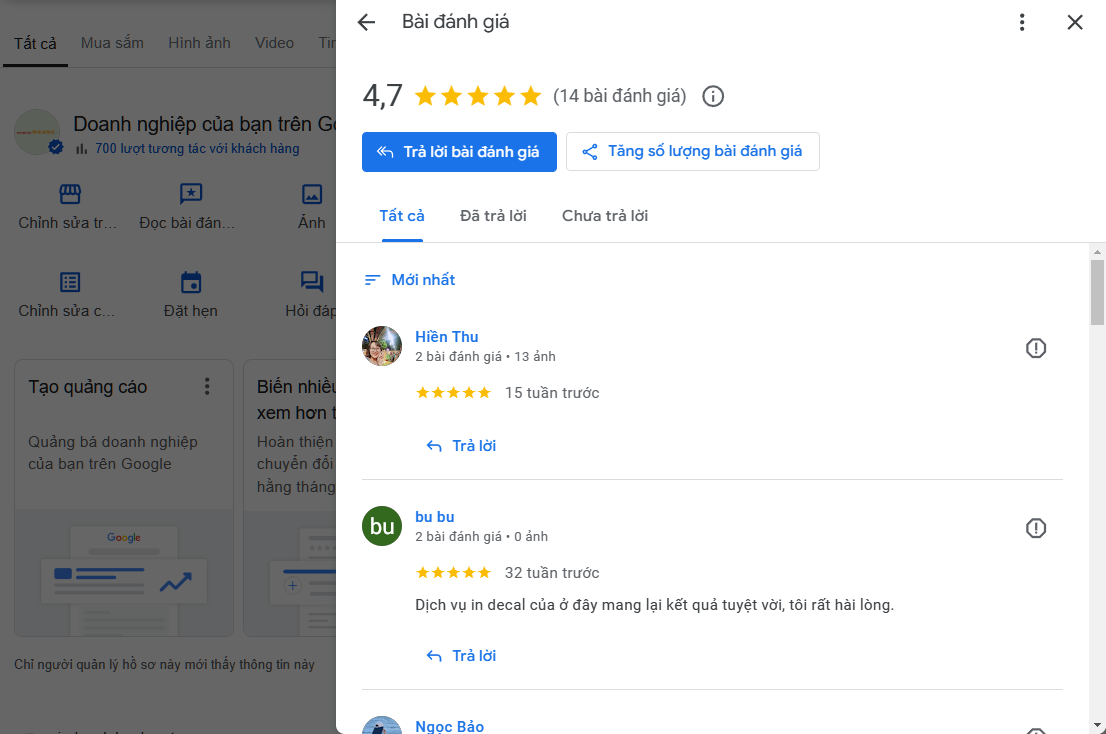This screenshot has height=734, width=1106.
Task: Click the reviews panel scrollbar thumb
Action: [x=1097, y=293]
